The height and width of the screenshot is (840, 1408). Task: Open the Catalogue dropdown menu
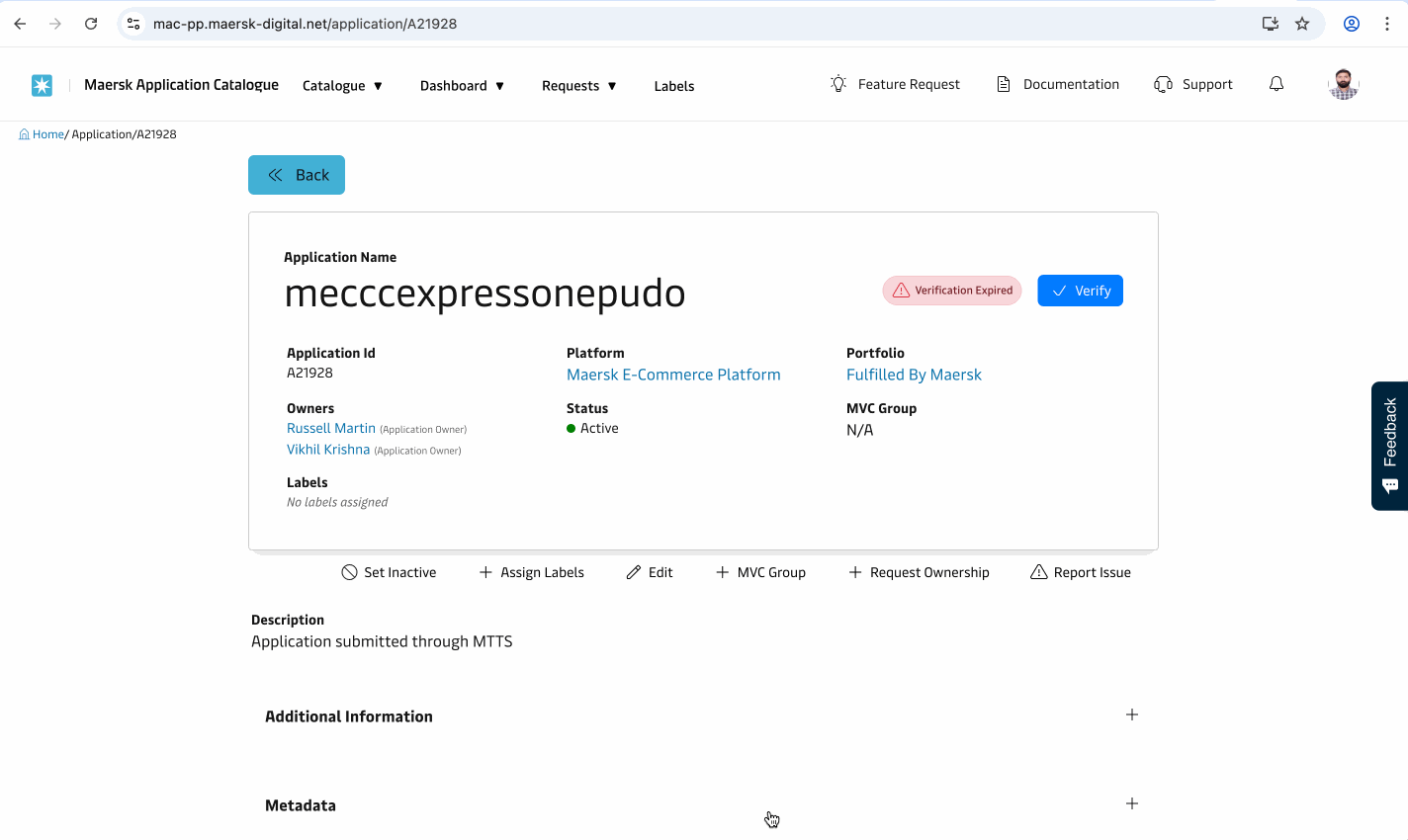click(342, 86)
